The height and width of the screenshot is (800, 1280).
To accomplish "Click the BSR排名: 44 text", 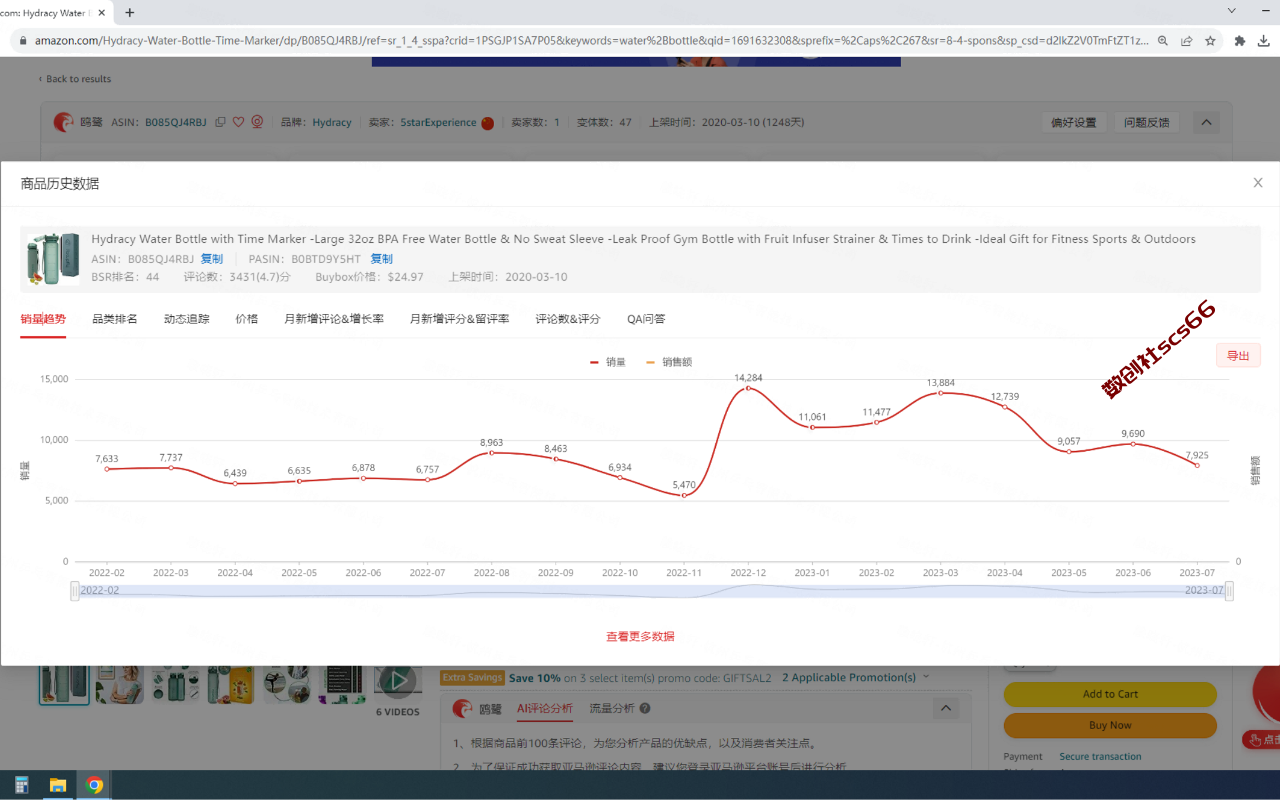I will coord(125,277).
